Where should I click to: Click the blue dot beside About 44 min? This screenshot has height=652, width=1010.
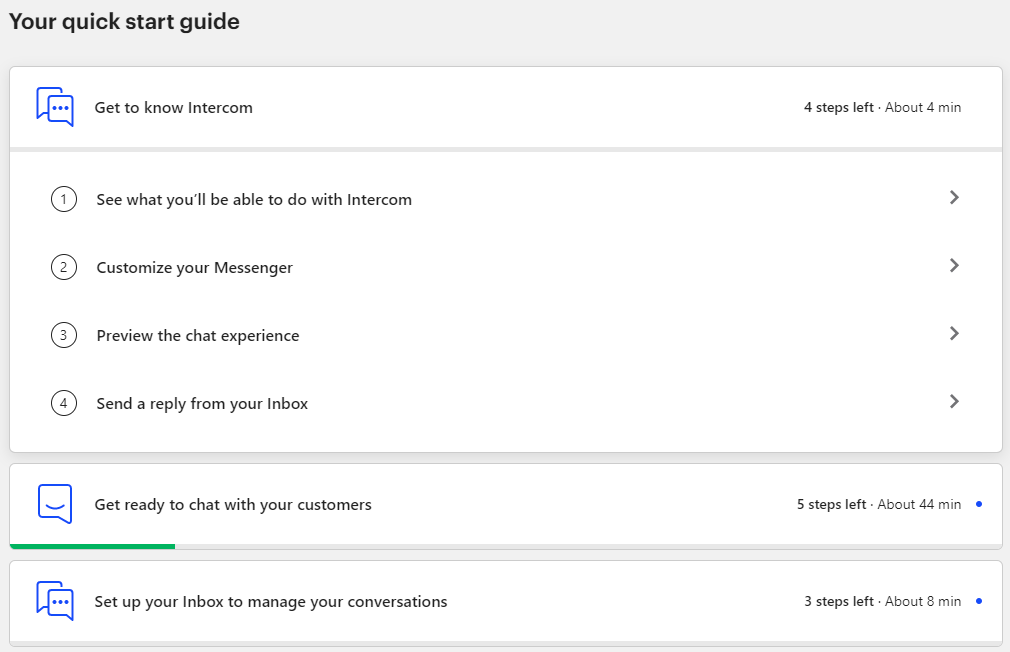pos(979,504)
